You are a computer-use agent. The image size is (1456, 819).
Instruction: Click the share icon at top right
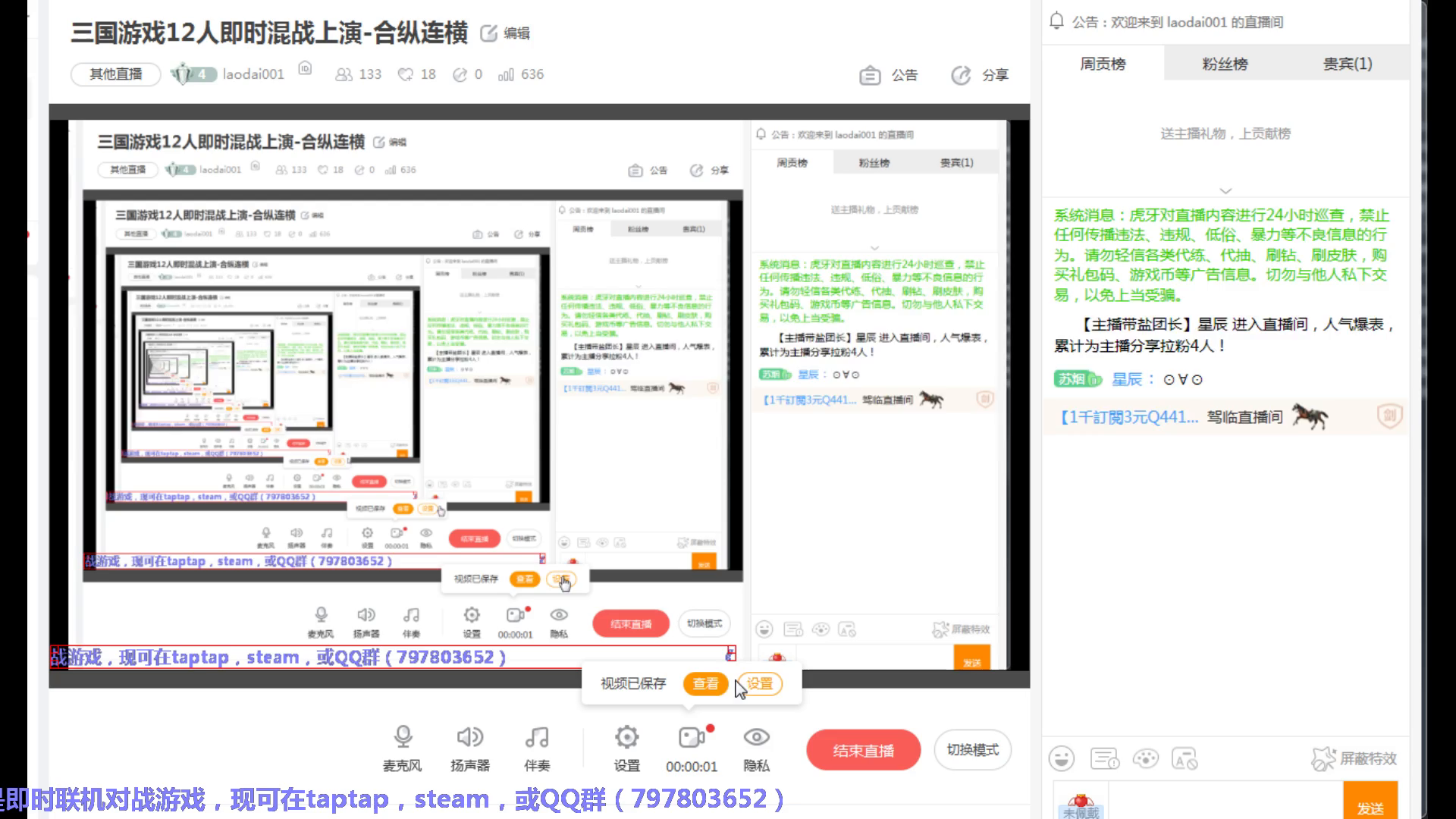click(x=960, y=74)
